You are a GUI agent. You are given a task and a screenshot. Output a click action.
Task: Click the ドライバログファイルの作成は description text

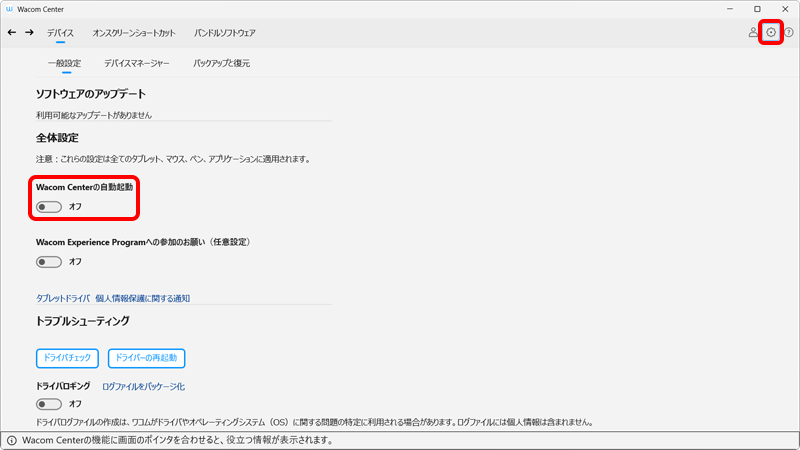pos(315,422)
